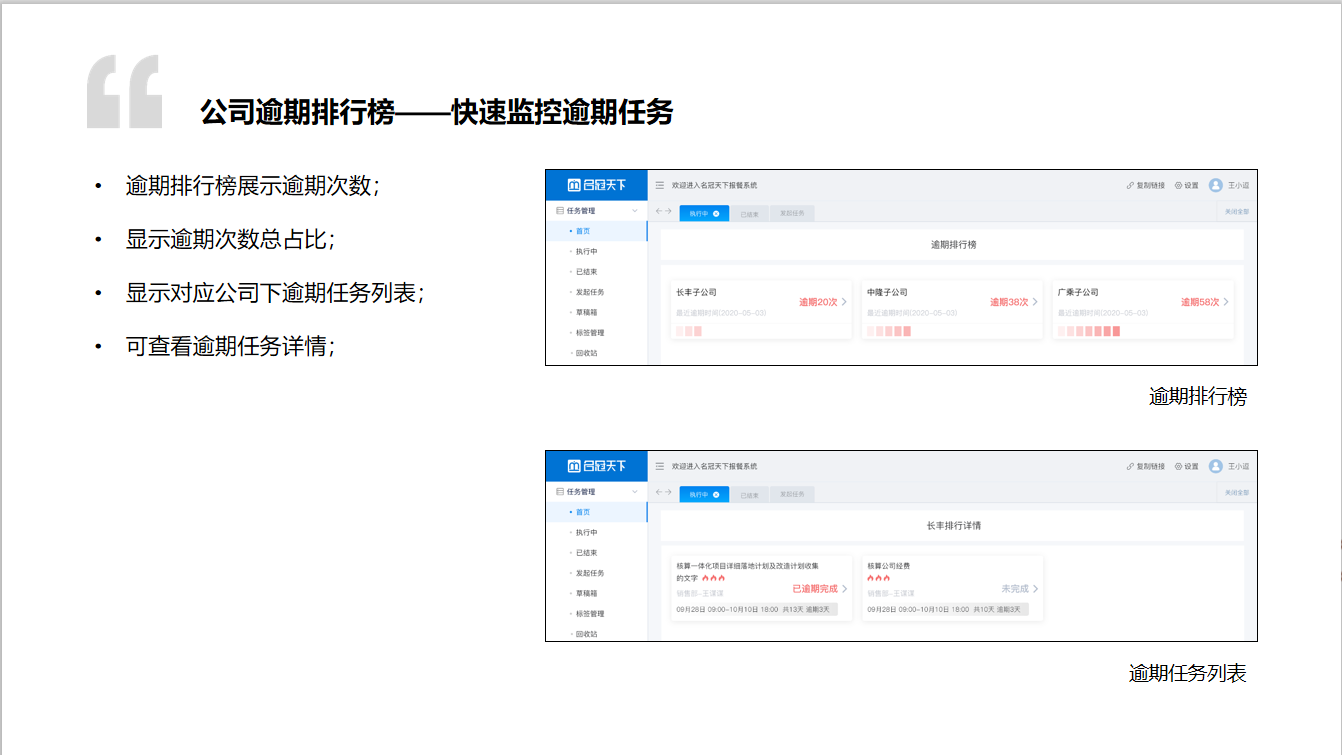Open 标签管理 sidebar item in 长丰排行详情 screenshot
The width and height of the screenshot is (1342, 755).
[597, 614]
